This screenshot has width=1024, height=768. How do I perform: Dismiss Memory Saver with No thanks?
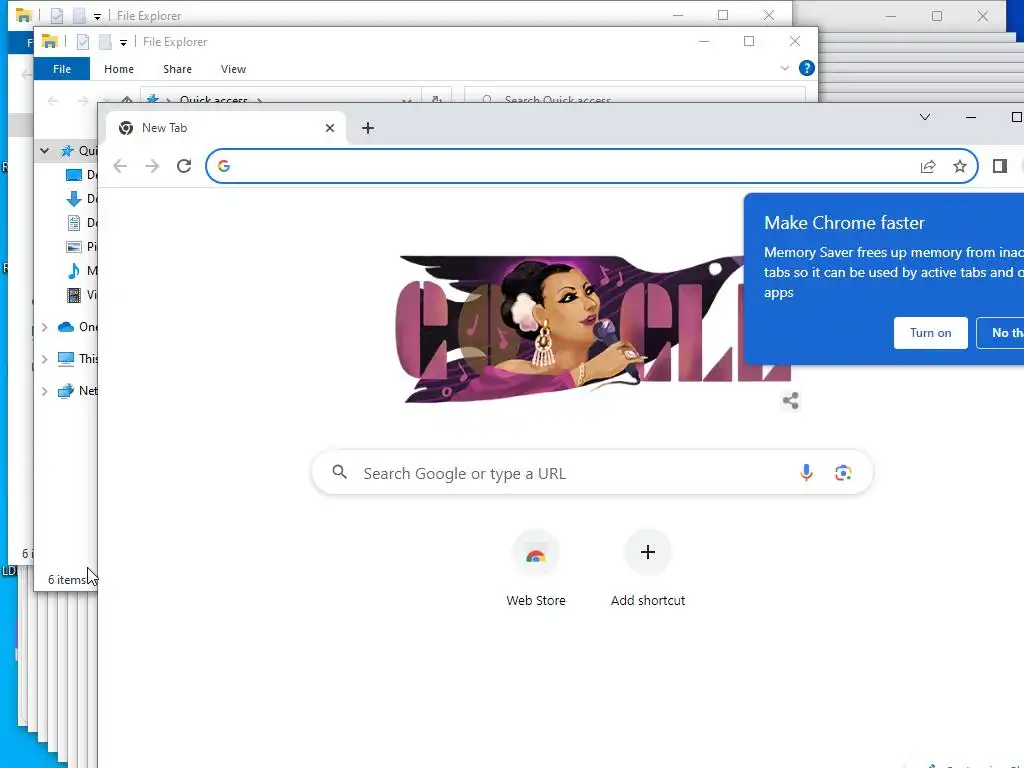[1000, 333]
